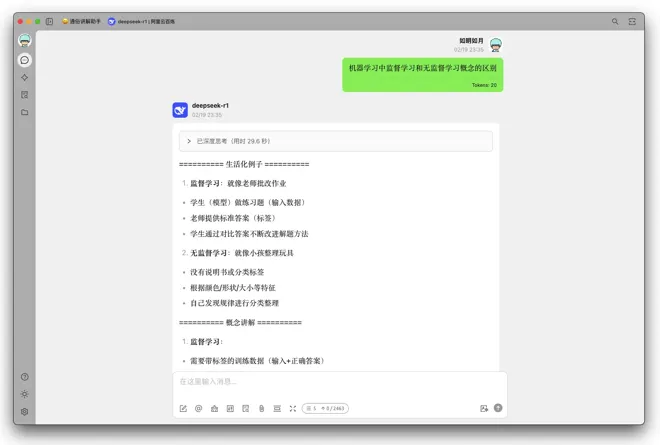Click the search icon in title bar
The height and width of the screenshot is (445, 660).
(615, 21)
